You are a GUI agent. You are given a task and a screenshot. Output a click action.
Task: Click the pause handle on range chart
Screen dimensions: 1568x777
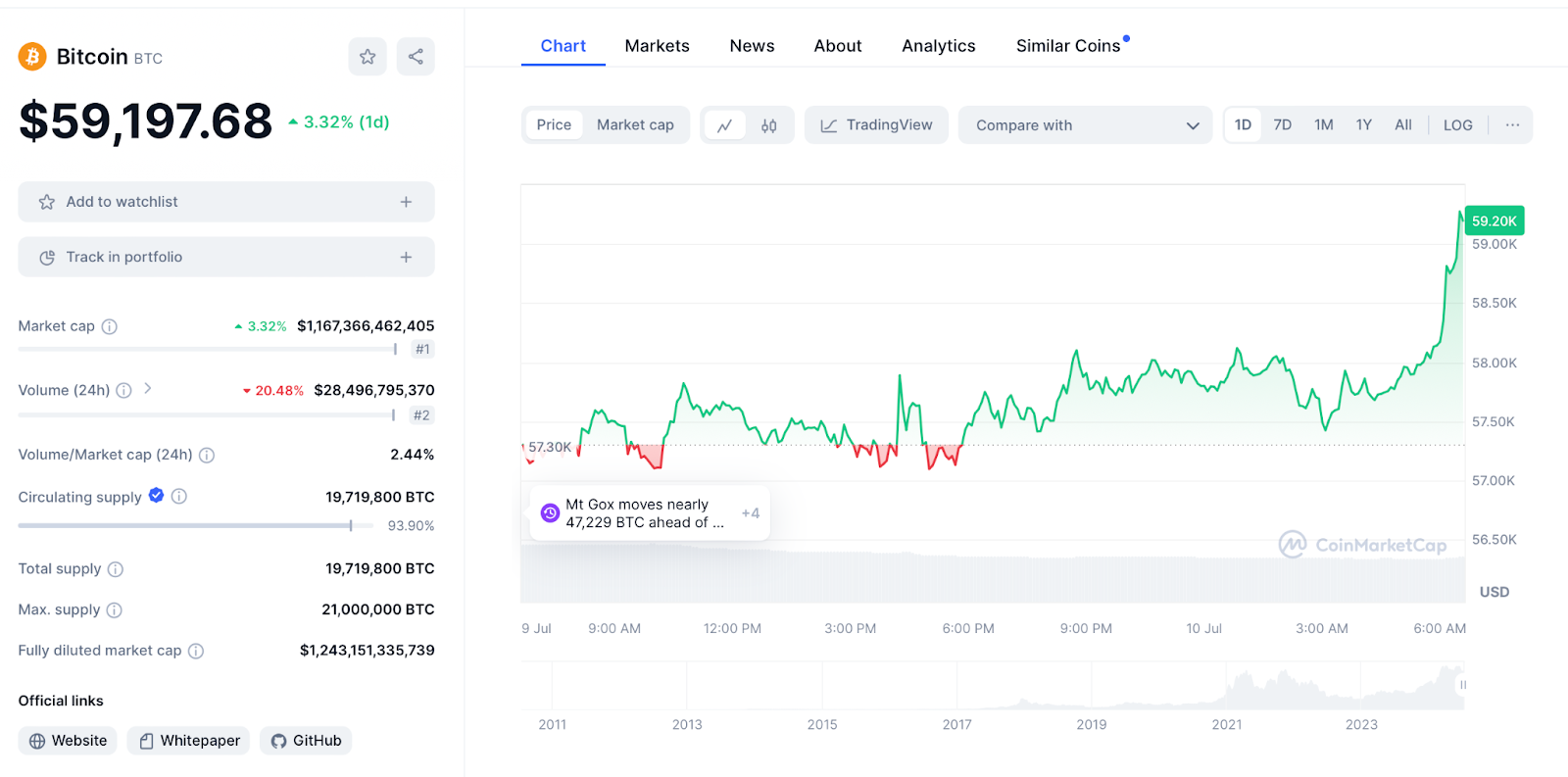point(1463,685)
